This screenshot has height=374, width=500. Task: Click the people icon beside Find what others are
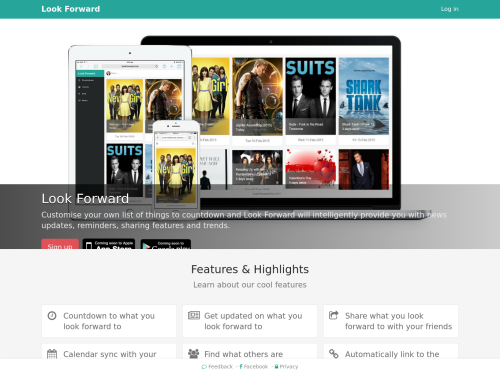[x=193, y=354]
